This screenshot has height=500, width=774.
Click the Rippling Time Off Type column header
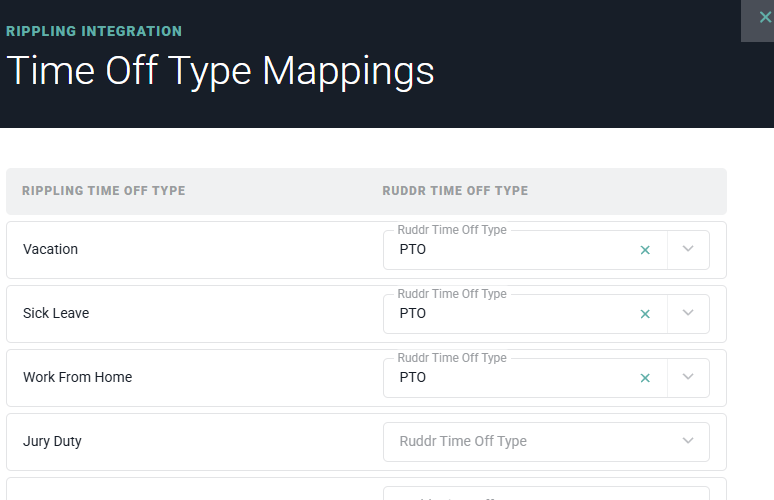pos(103,191)
